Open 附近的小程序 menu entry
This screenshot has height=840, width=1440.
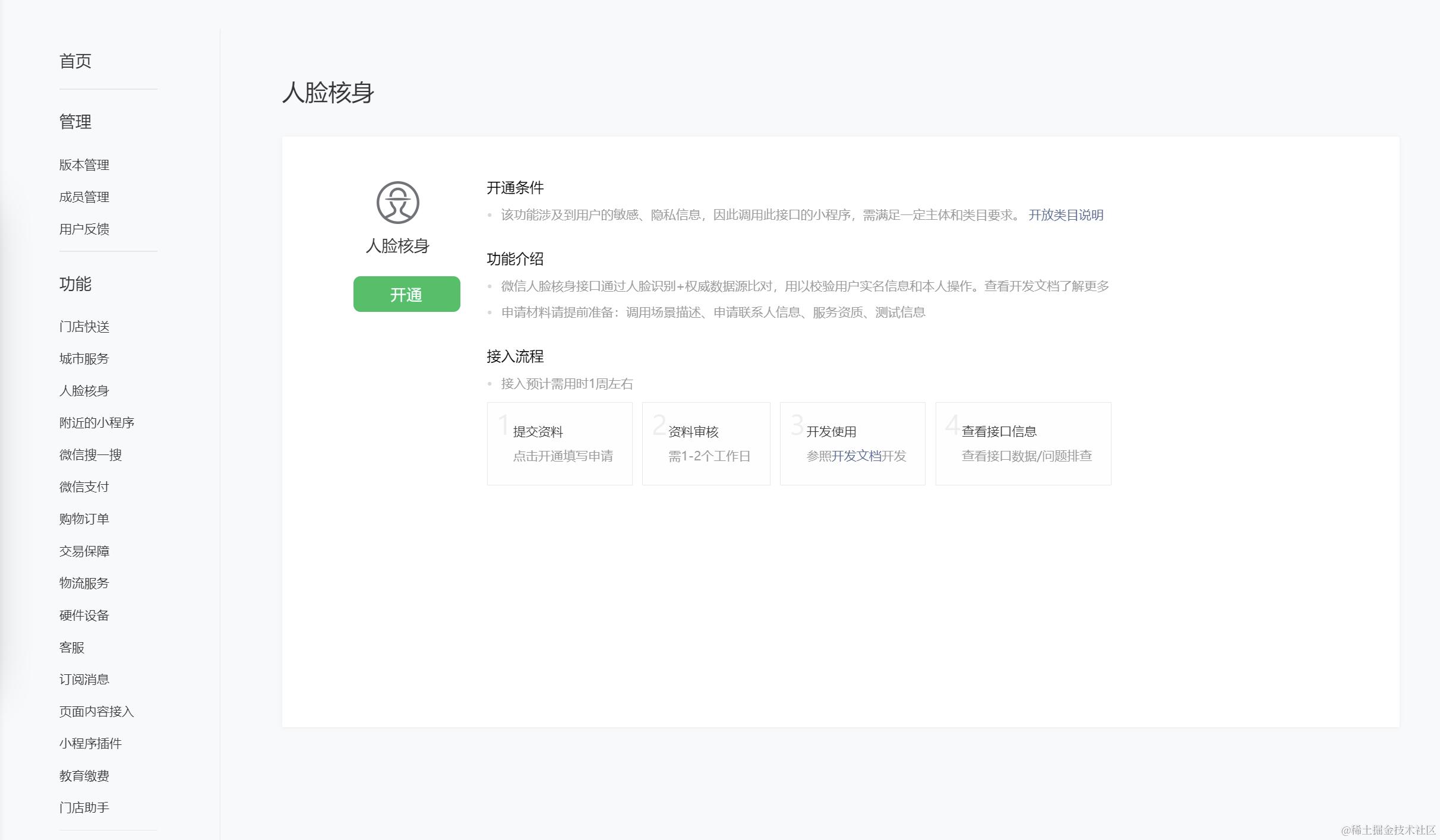tap(97, 423)
